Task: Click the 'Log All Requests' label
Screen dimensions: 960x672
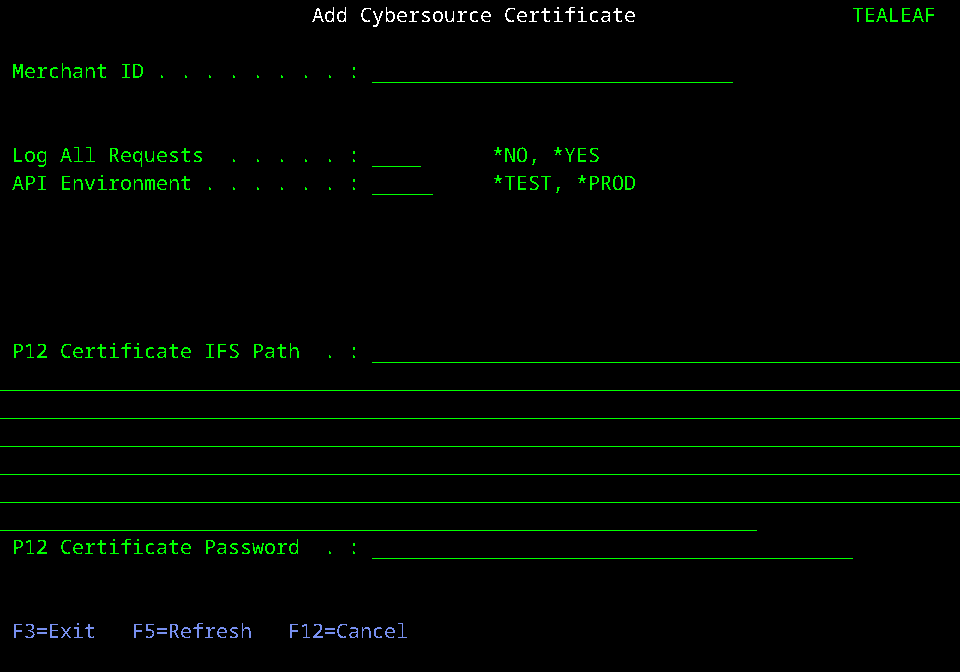Action: click(x=108, y=155)
